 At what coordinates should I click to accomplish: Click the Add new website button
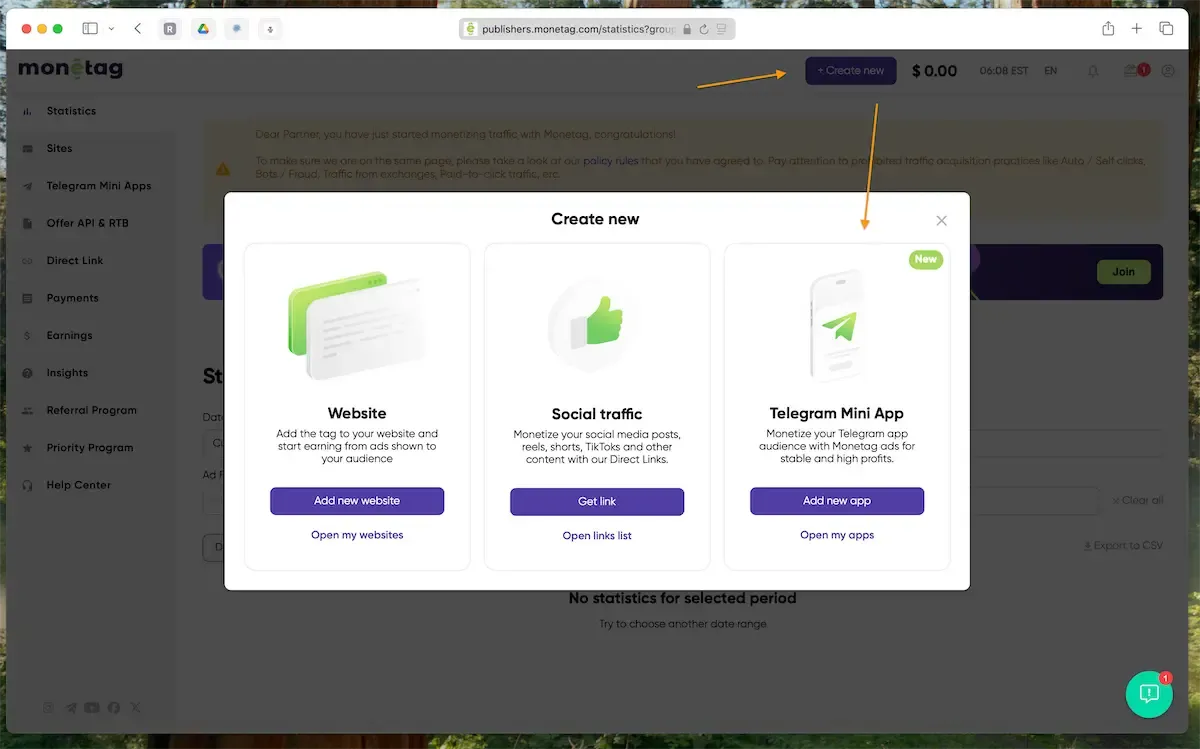pyautogui.click(x=357, y=501)
